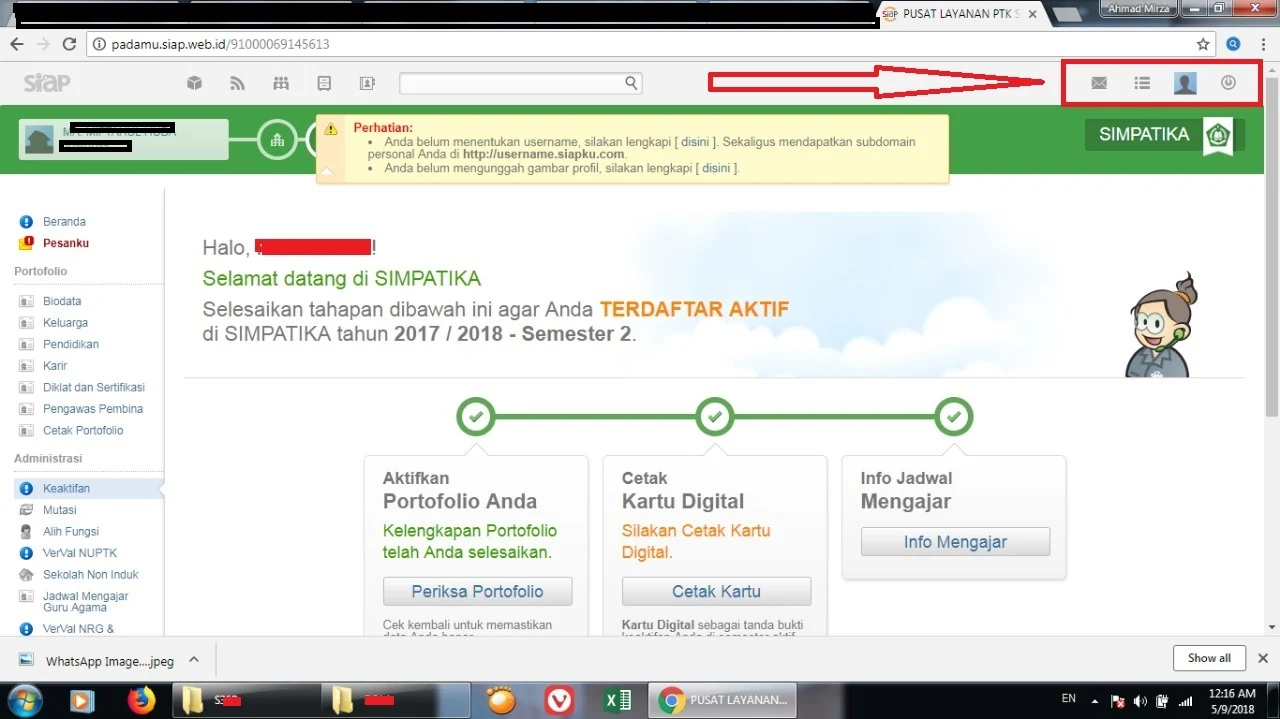Viewport: 1280px width, 719px height.
Task: Reload the page with Chrome's refresh icon
Action: point(69,44)
